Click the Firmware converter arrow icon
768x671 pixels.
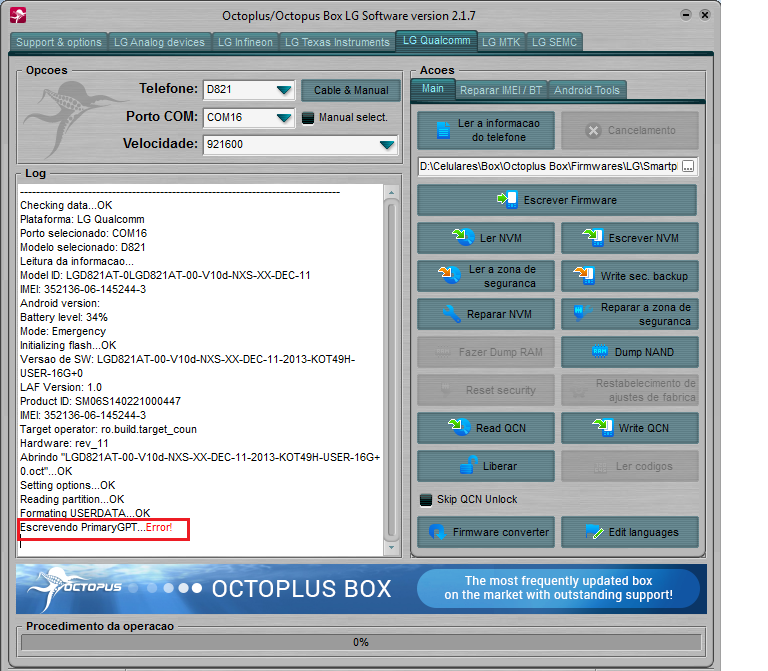436,532
